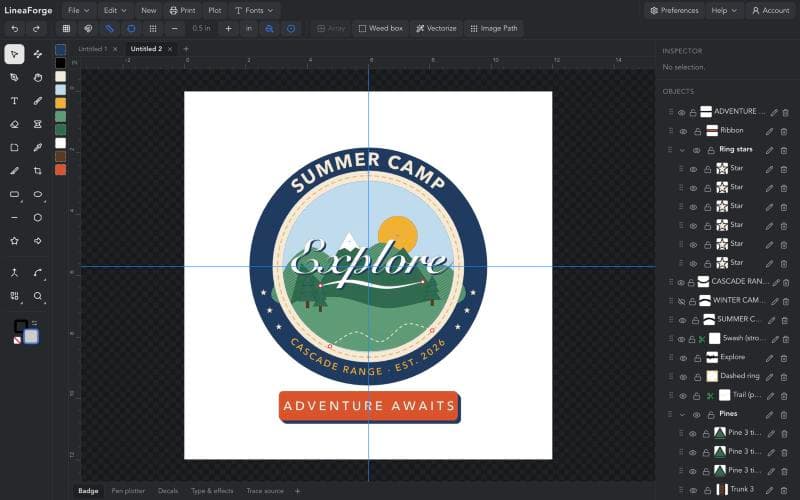Select the star shape tool

coord(14,241)
